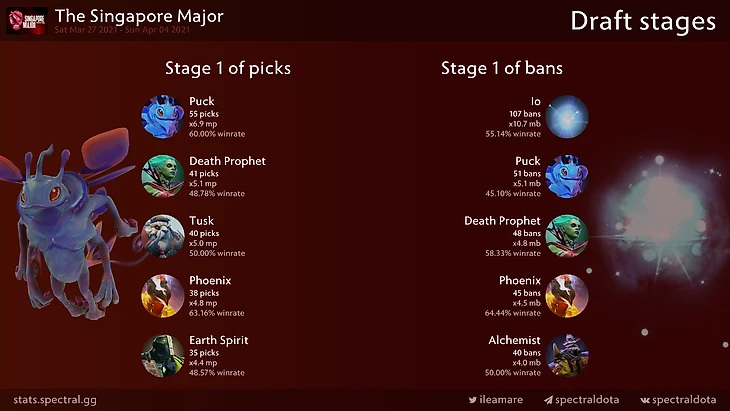Click Puck's hero portrait in picks

click(x=162, y=116)
